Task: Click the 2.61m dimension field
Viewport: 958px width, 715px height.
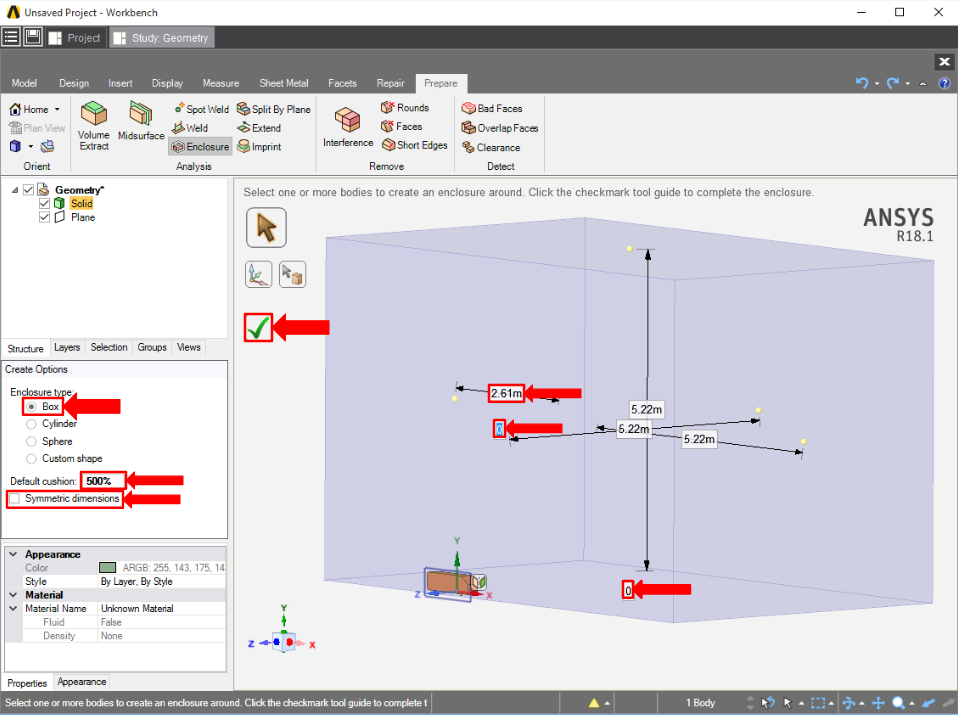Action: point(506,393)
